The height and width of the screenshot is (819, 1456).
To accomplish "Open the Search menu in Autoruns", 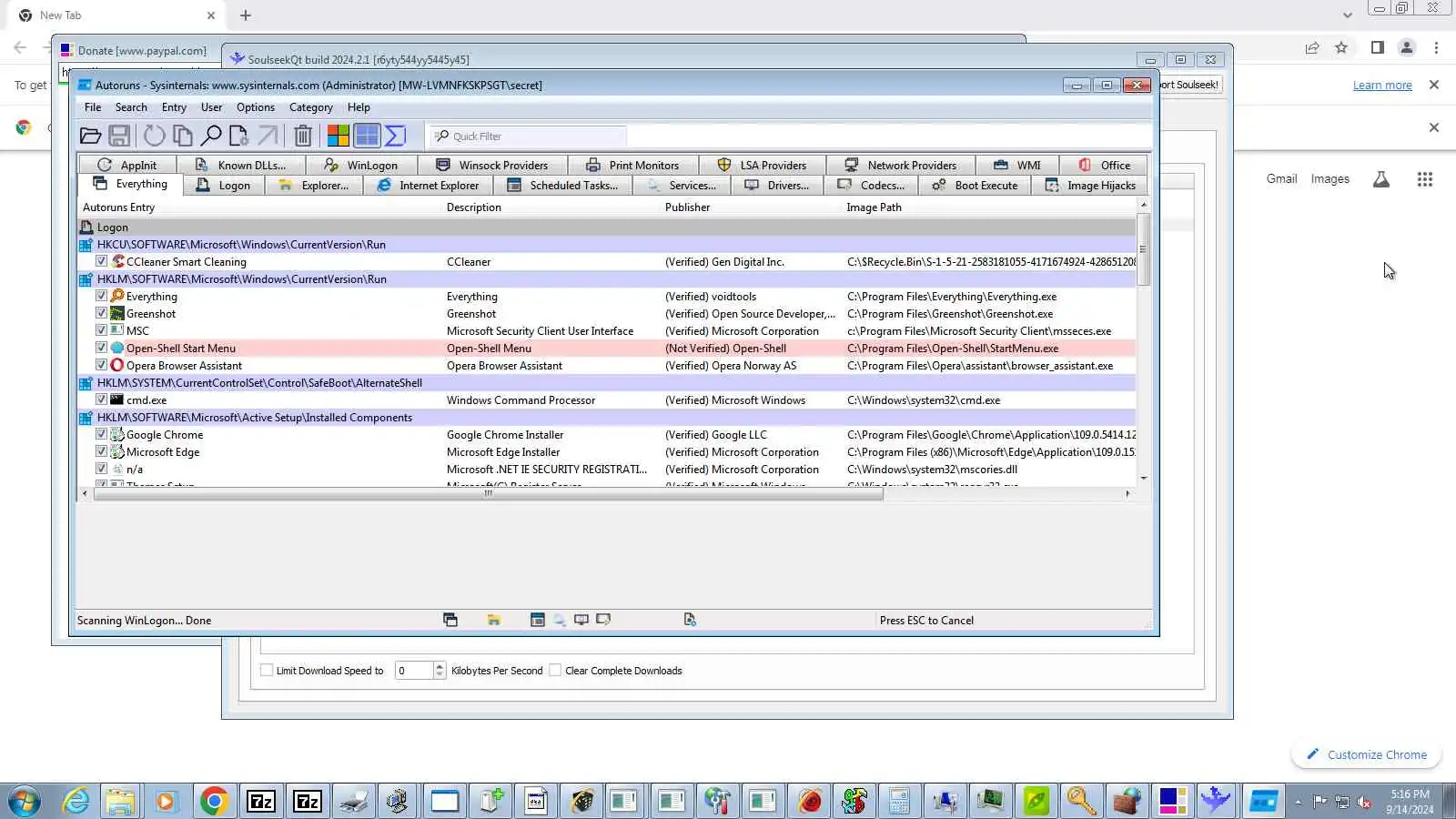I will tap(131, 107).
